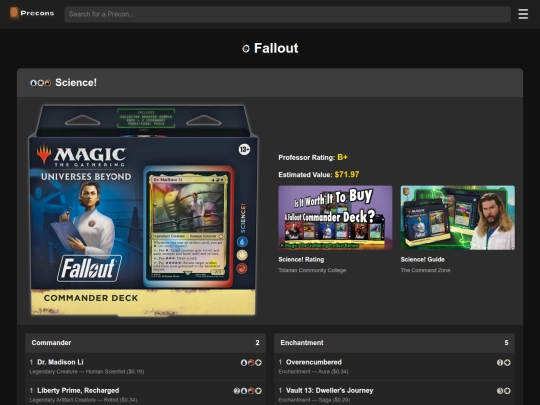The image size is (540, 405).
Task: Click the Estimated Value $71.97
Action: pyautogui.click(x=347, y=175)
